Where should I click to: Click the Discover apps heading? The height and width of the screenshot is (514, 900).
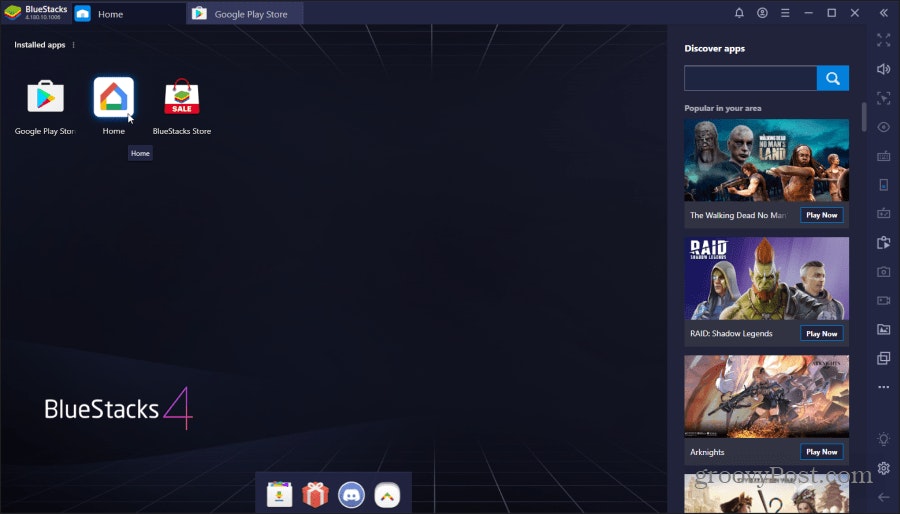coord(715,48)
